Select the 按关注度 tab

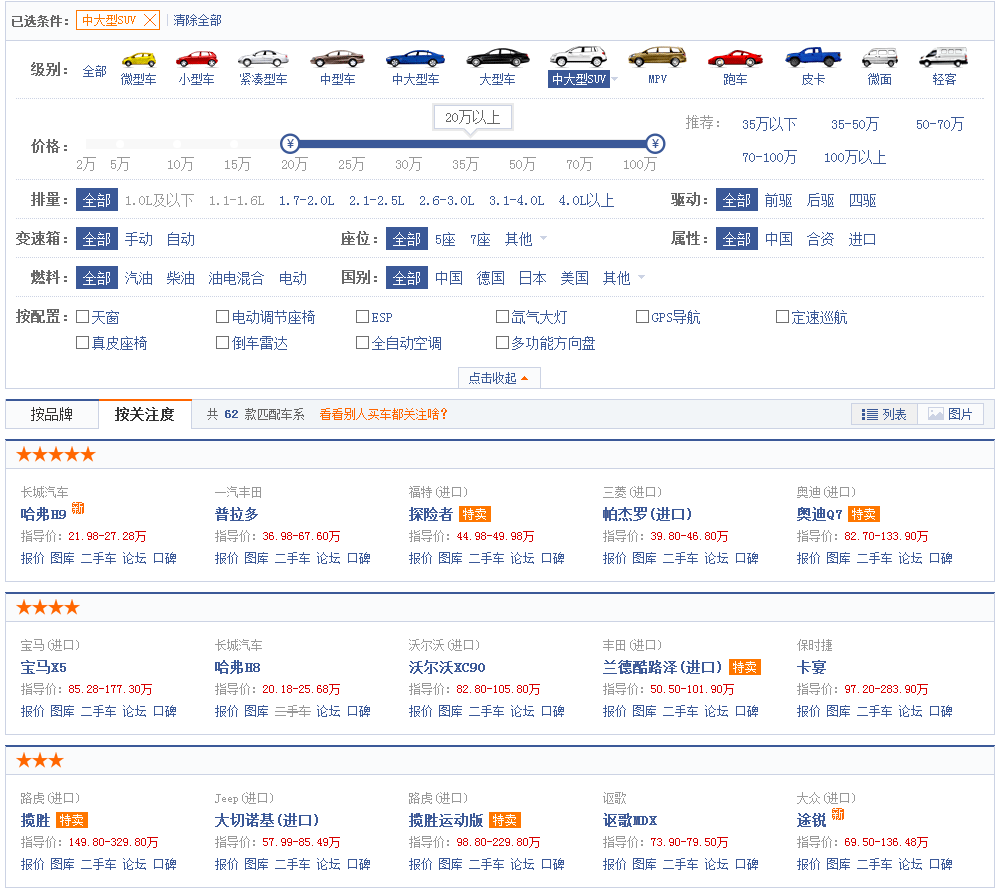tap(145, 414)
